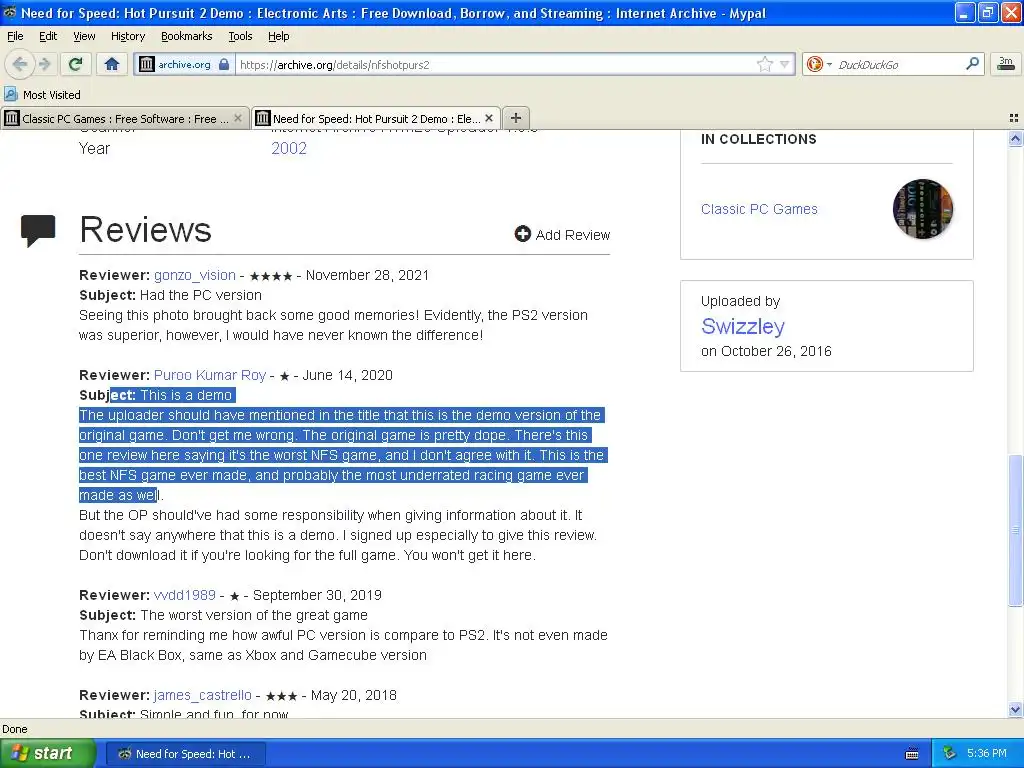1024x768 pixels.
Task: Reload the page with the refresh icon
Action: pos(75,64)
